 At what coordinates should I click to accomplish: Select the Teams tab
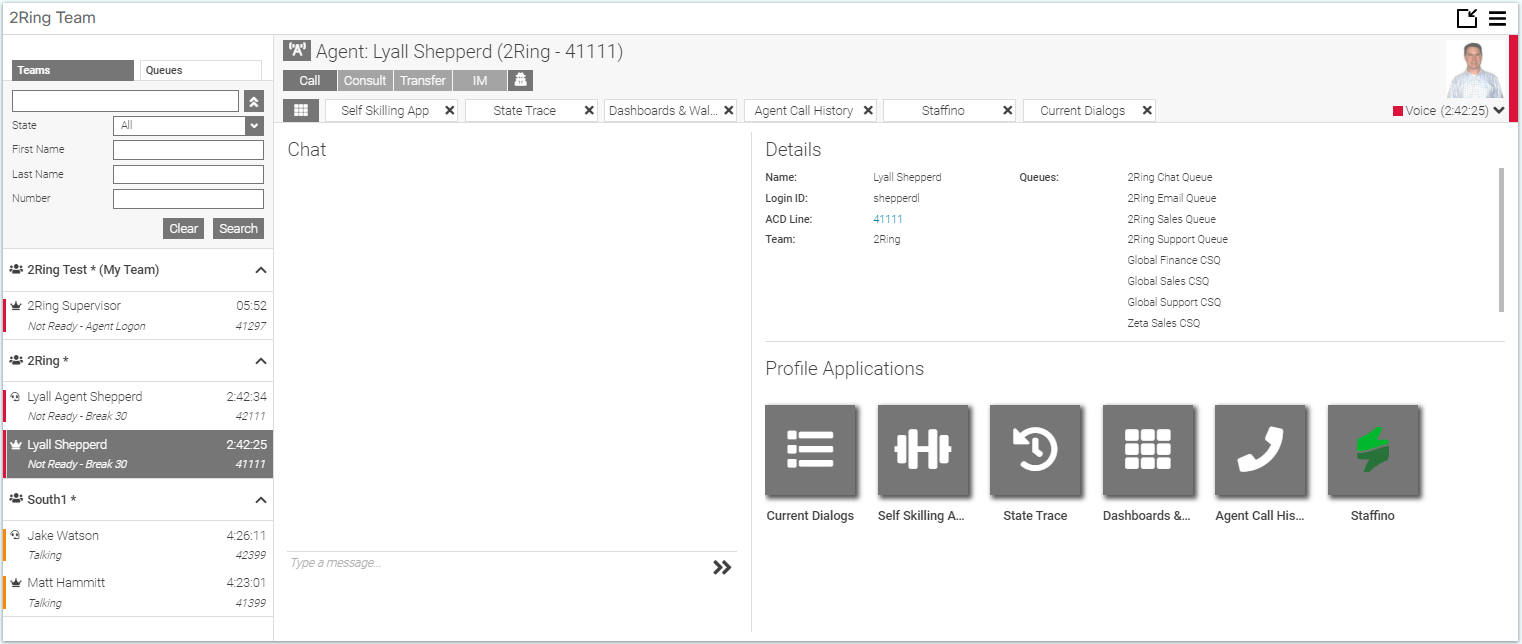72,70
